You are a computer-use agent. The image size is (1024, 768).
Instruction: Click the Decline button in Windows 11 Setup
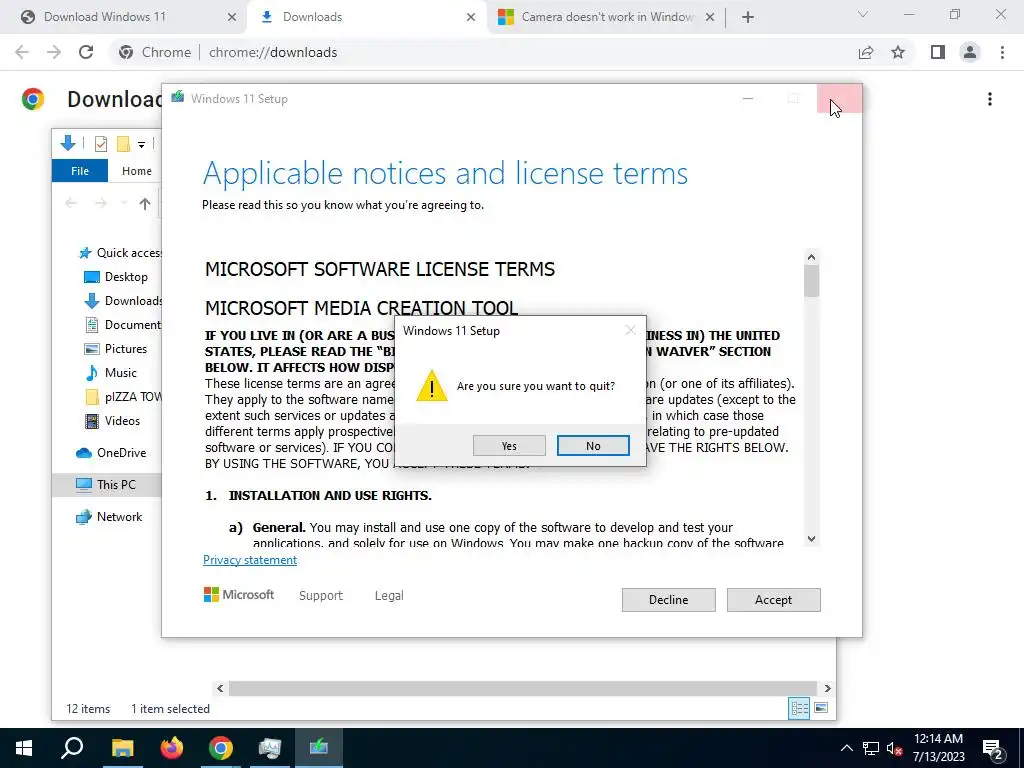[x=668, y=600]
